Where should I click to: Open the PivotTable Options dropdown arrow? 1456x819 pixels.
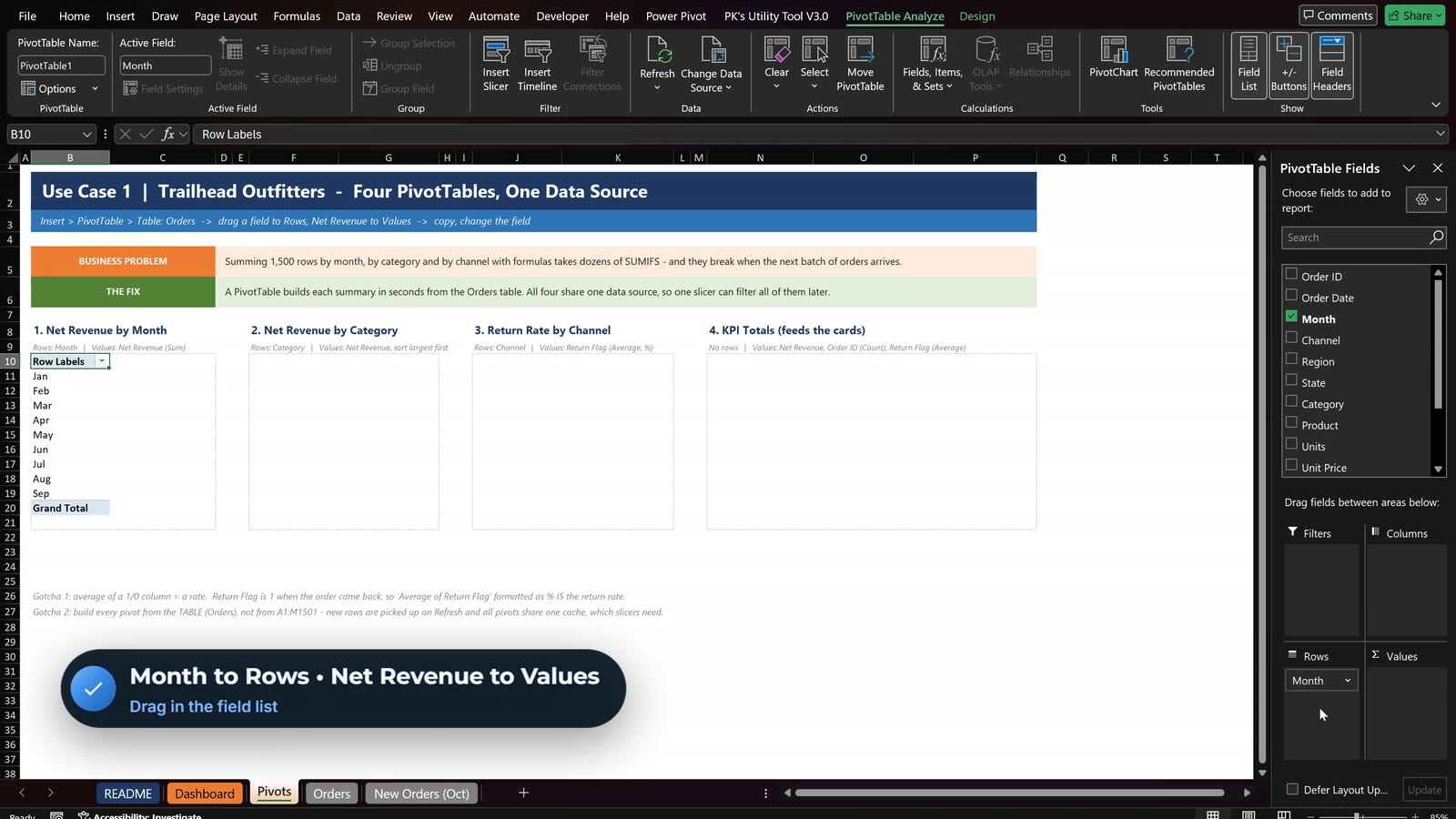95,88
